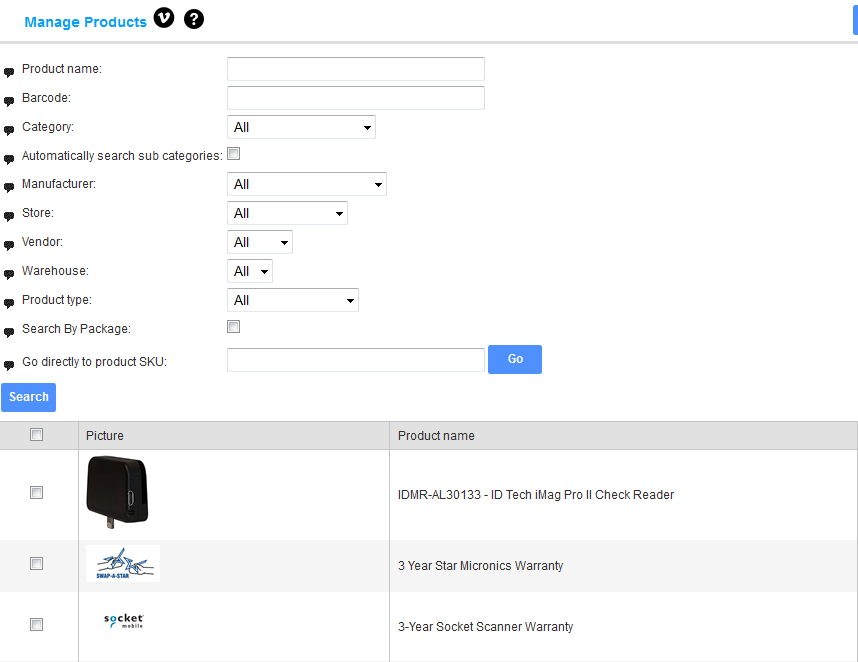Select the ID Tech iMag Pro II row checkbox
Viewport: 858px width, 662px height.
(37, 492)
